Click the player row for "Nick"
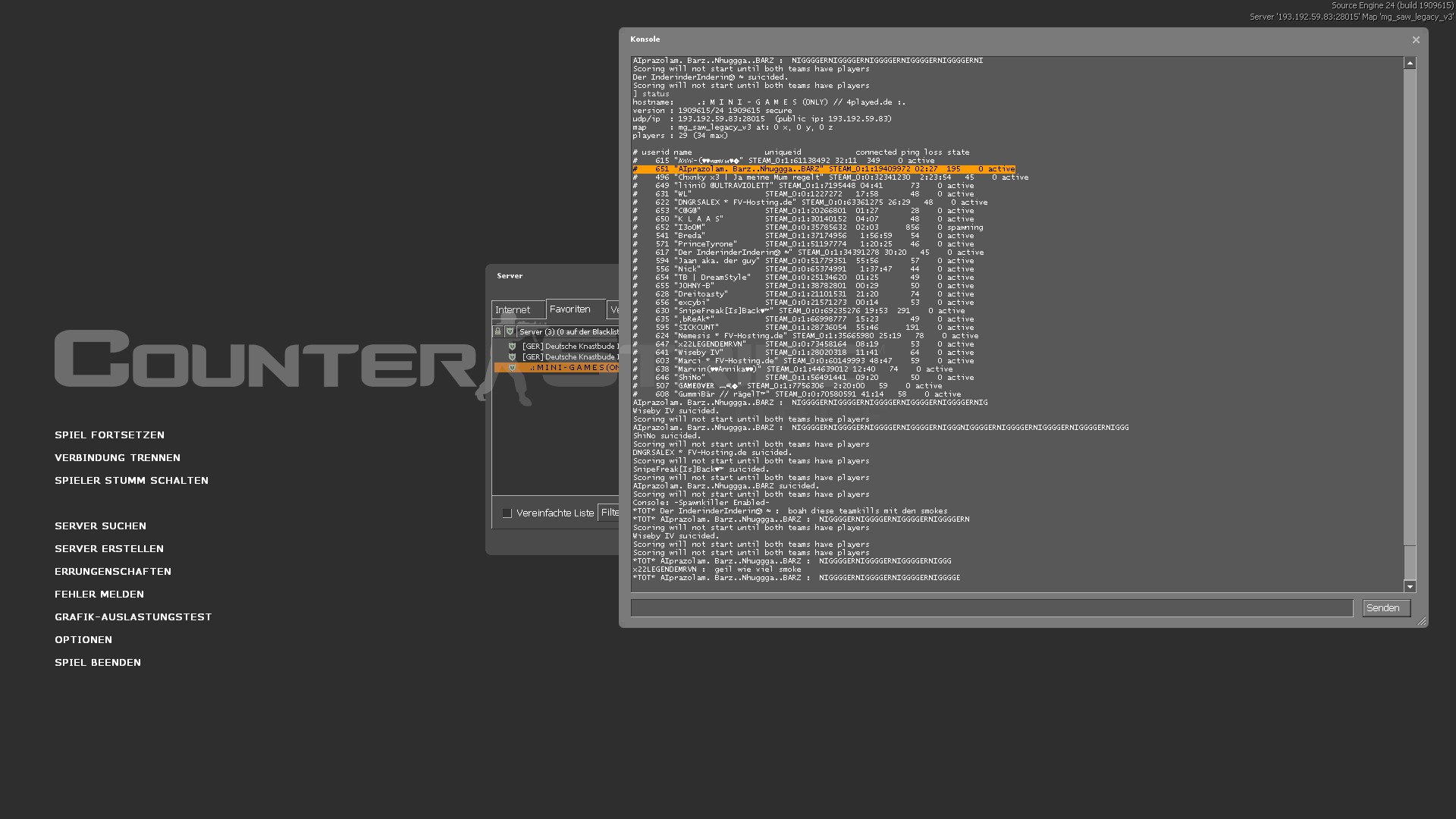Viewport: 1456px width, 819px height. (x=804, y=269)
